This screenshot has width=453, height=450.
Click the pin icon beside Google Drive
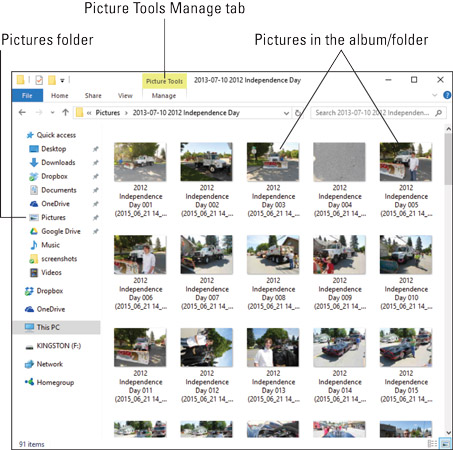click(x=96, y=231)
